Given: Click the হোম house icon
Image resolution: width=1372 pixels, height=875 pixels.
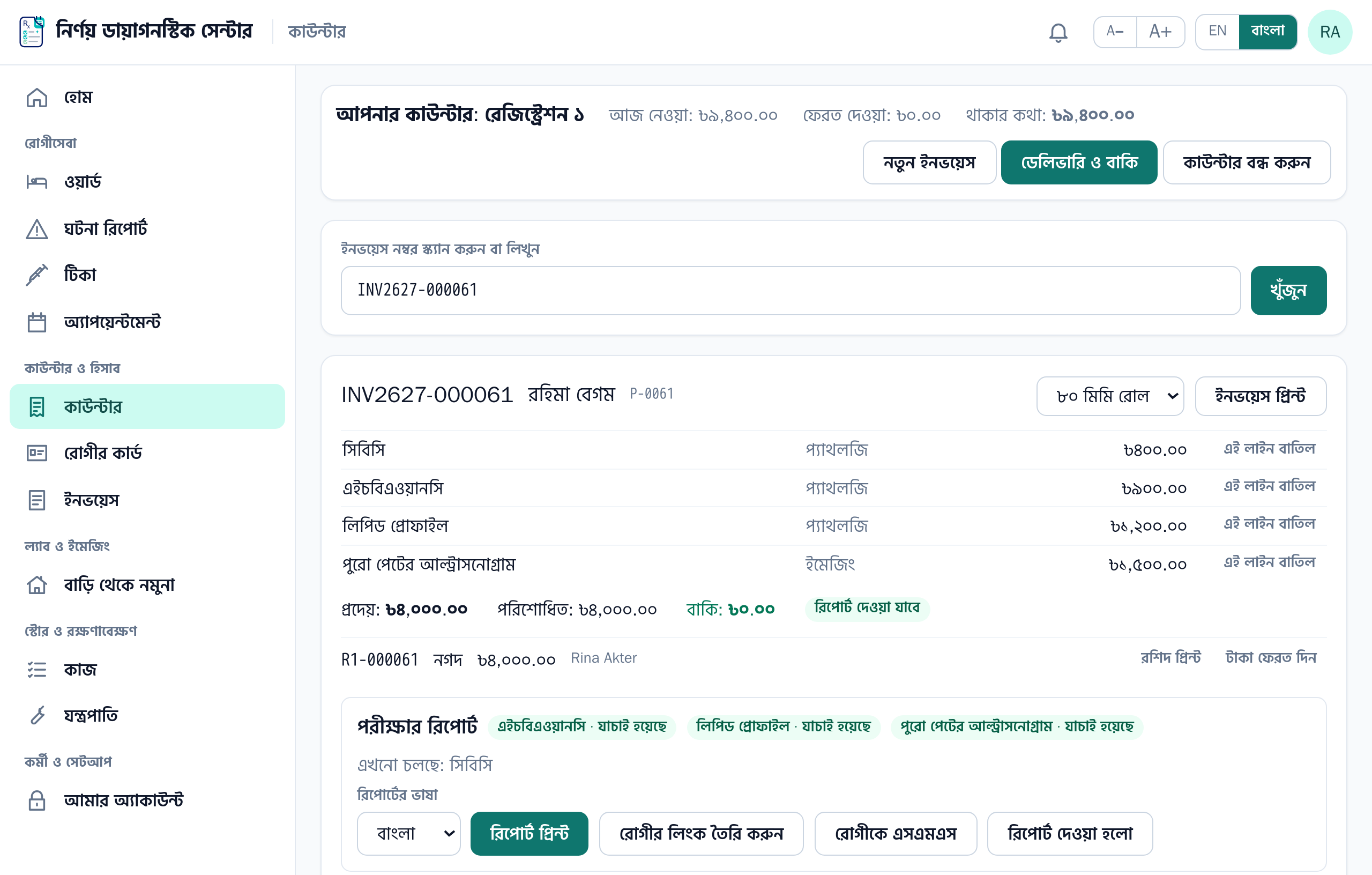Looking at the screenshot, I should (37, 98).
